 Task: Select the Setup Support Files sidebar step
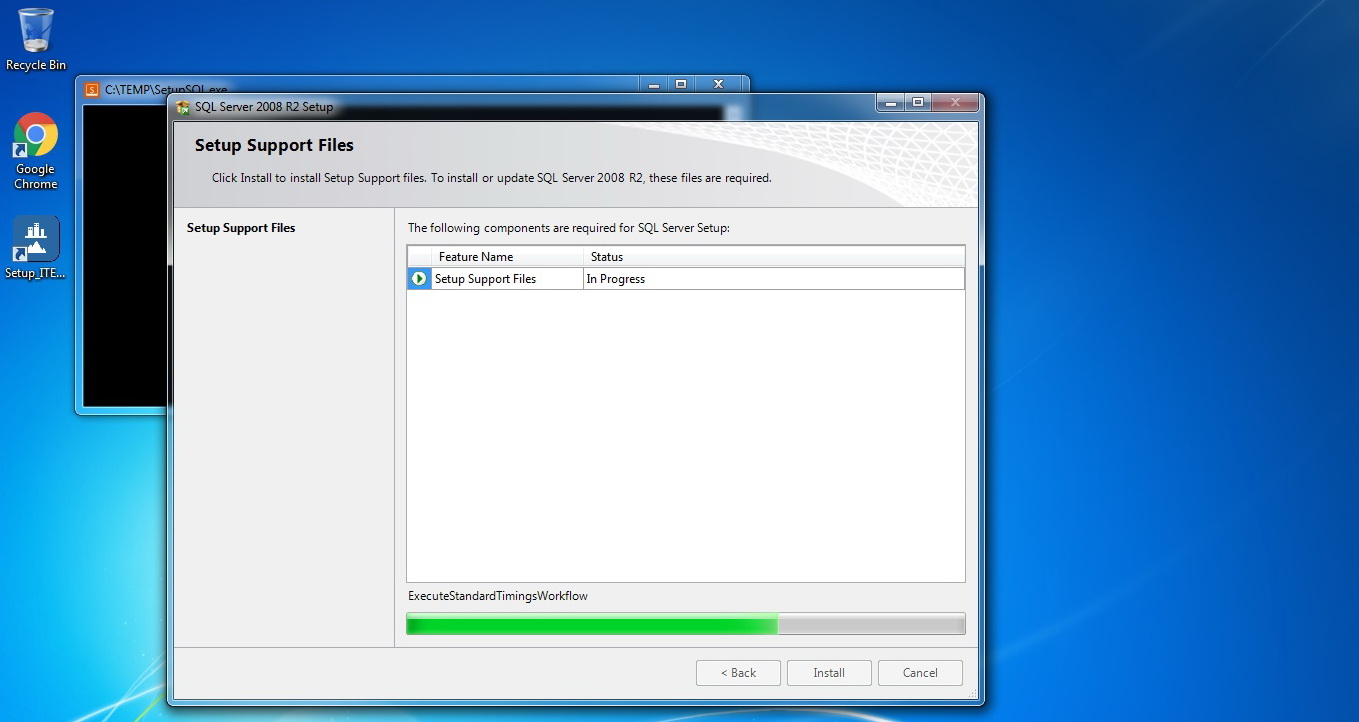(x=241, y=228)
